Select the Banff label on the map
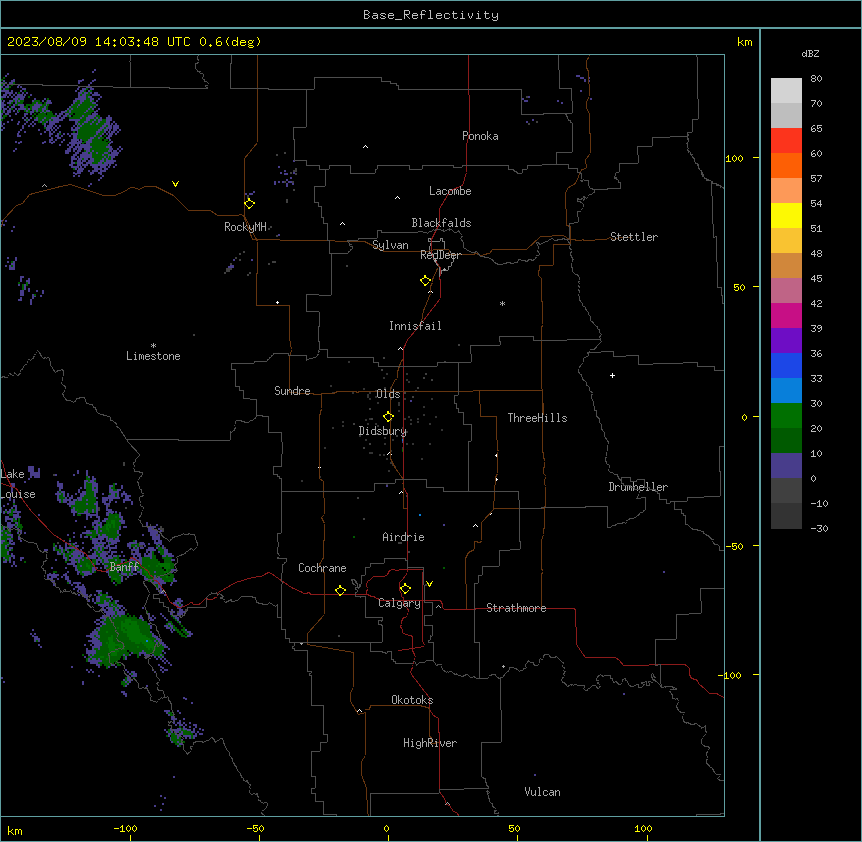This screenshot has height=842, width=862. (x=124, y=567)
